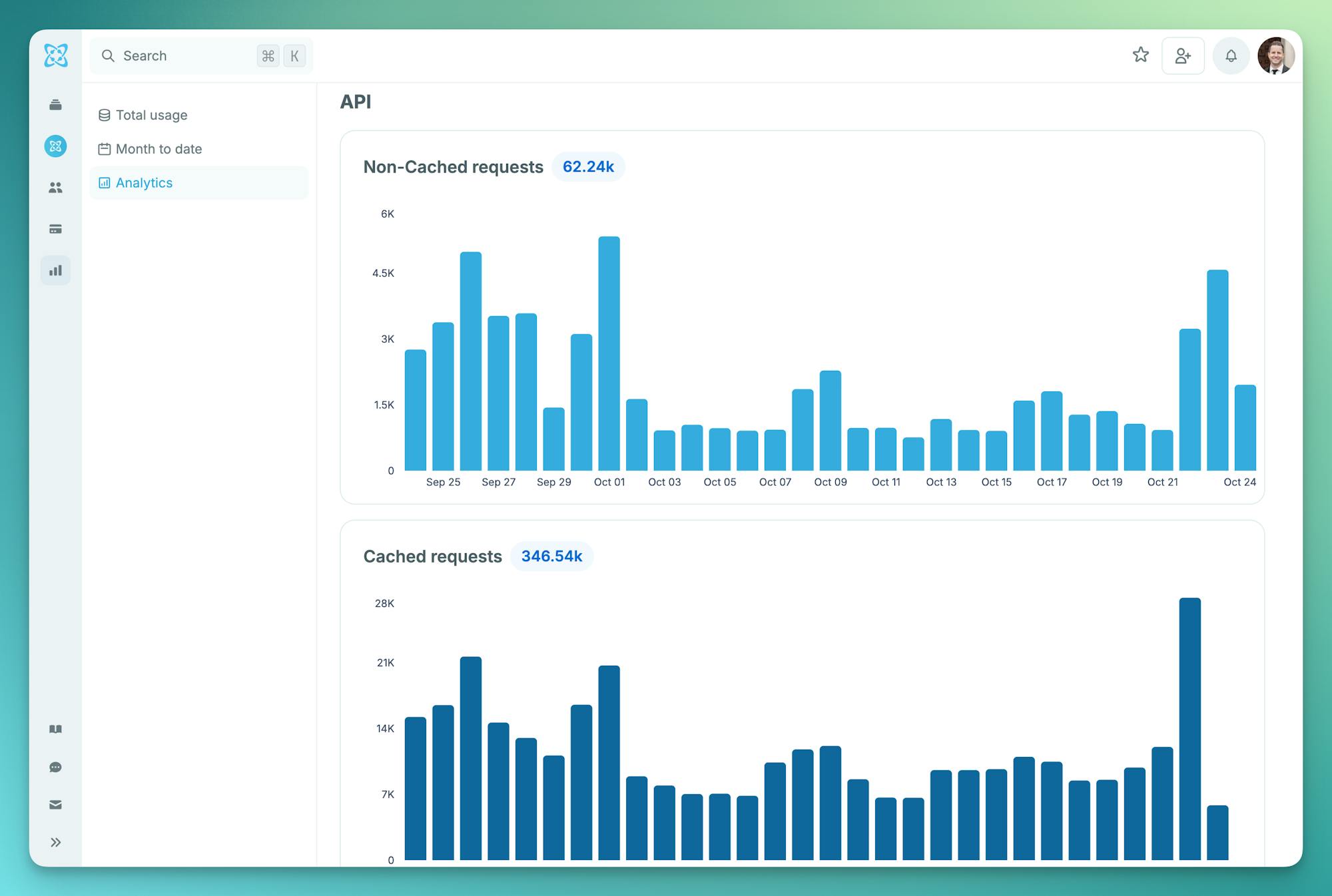Star this page as favorite
This screenshot has width=1332, height=896.
[x=1141, y=55]
